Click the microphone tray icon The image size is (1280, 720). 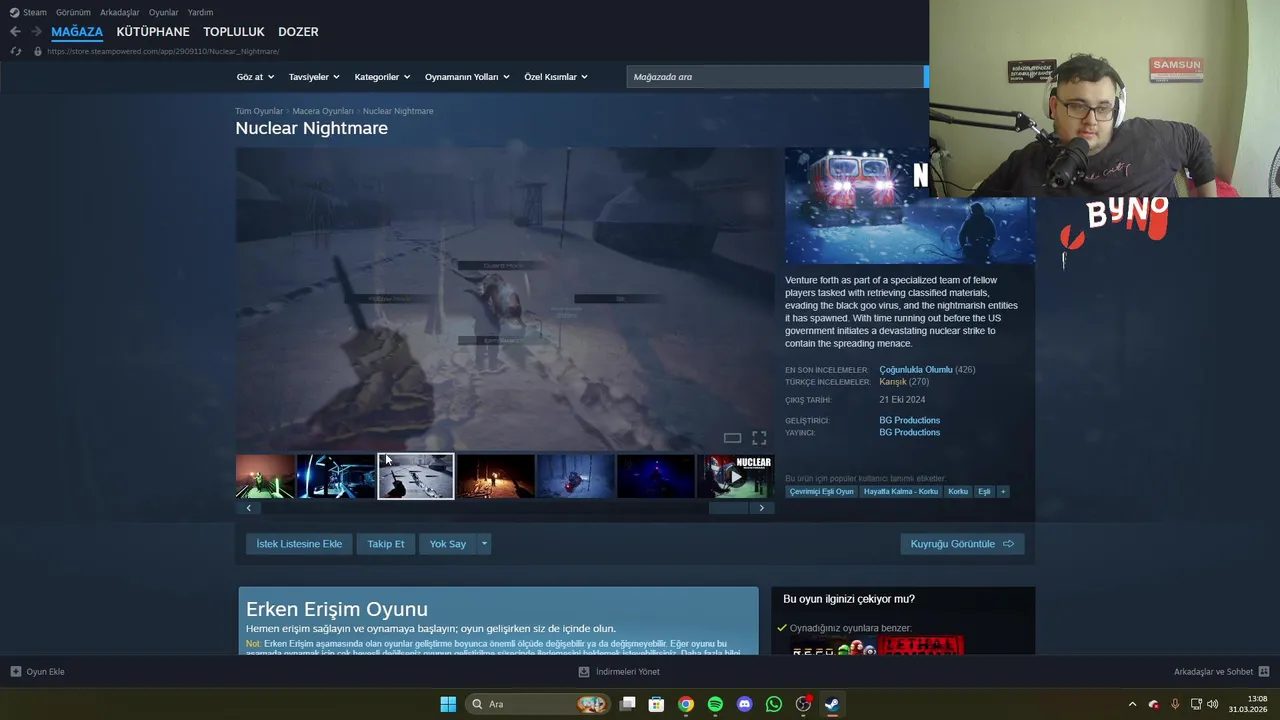point(1175,704)
